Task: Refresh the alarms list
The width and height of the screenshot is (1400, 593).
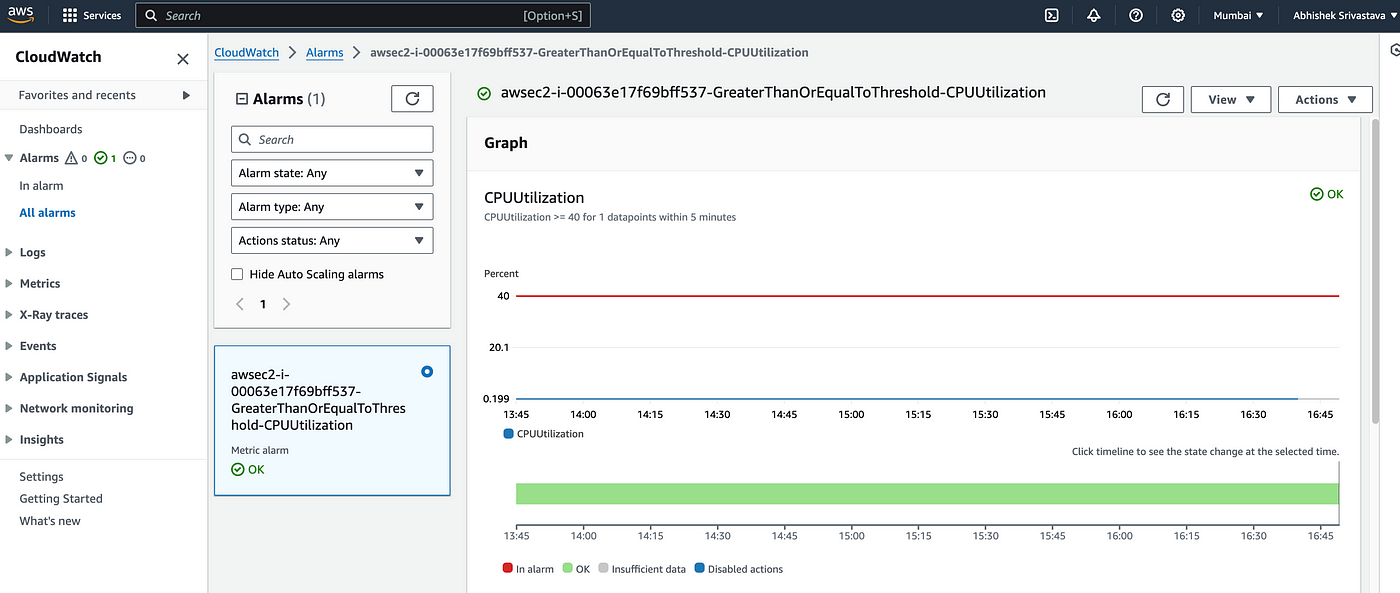Action: click(412, 98)
